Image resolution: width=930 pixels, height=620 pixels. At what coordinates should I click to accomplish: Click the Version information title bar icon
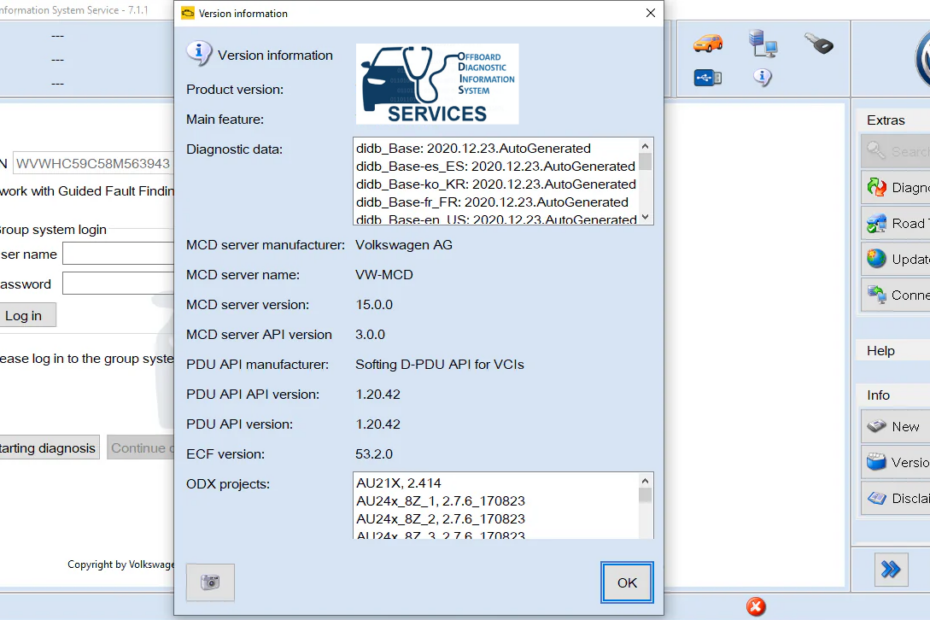187,13
